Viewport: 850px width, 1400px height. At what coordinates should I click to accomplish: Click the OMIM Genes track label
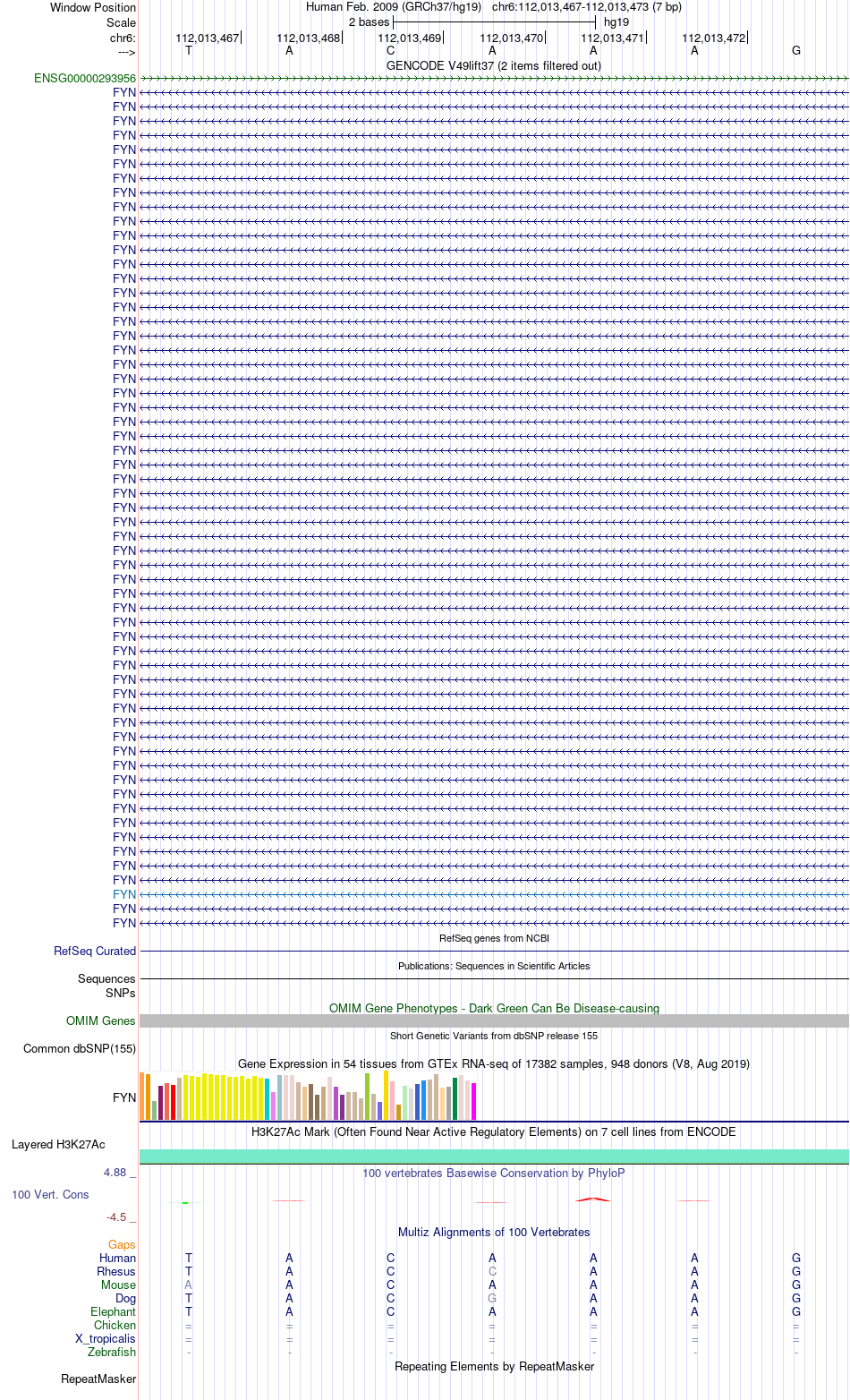click(x=101, y=1021)
